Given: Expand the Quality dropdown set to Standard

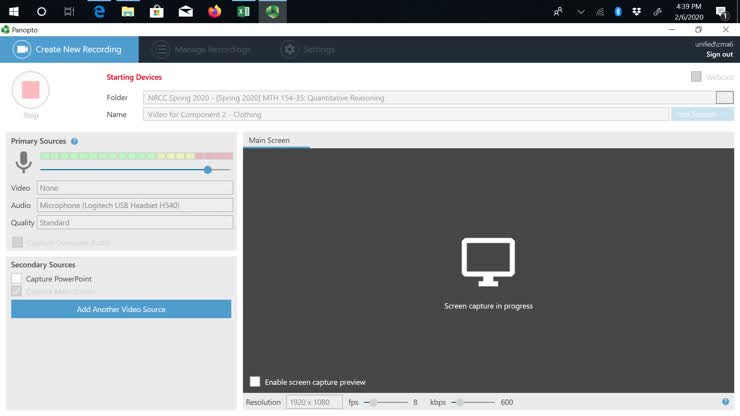Looking at the screenshot, I should point(135,223).
